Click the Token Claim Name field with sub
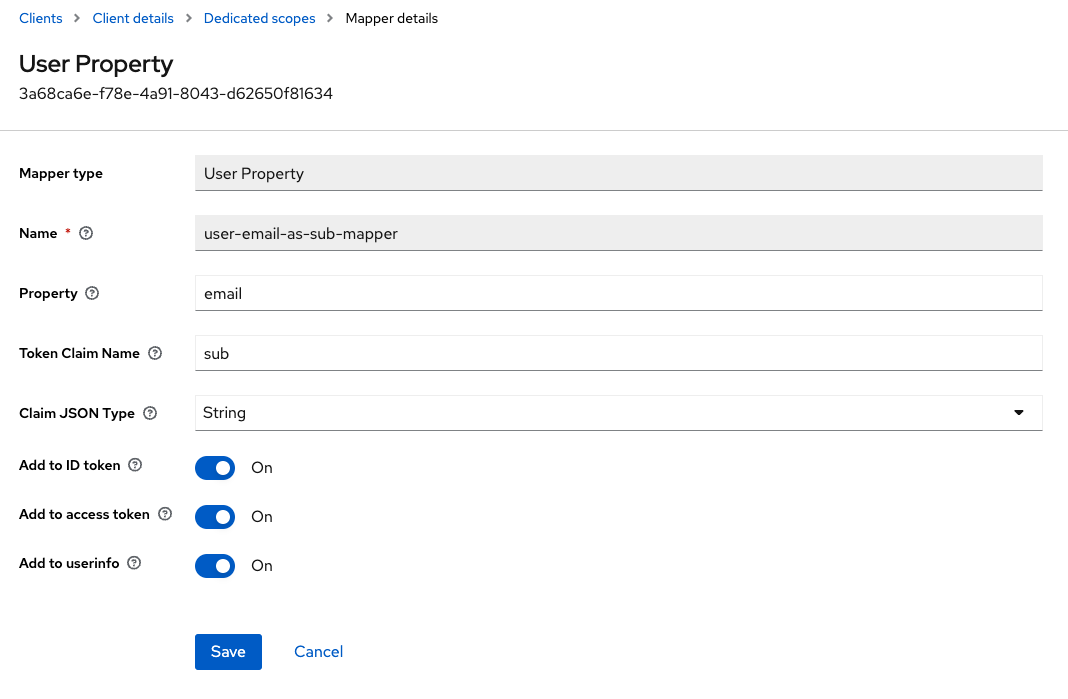This screenshot has height=699, width=1068. tap(618, 353)
